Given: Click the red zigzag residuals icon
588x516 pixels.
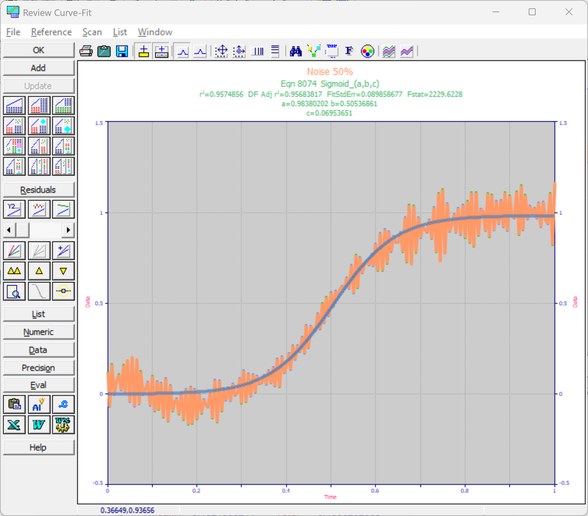Looking at the screenshot, I should click(39, 209).
